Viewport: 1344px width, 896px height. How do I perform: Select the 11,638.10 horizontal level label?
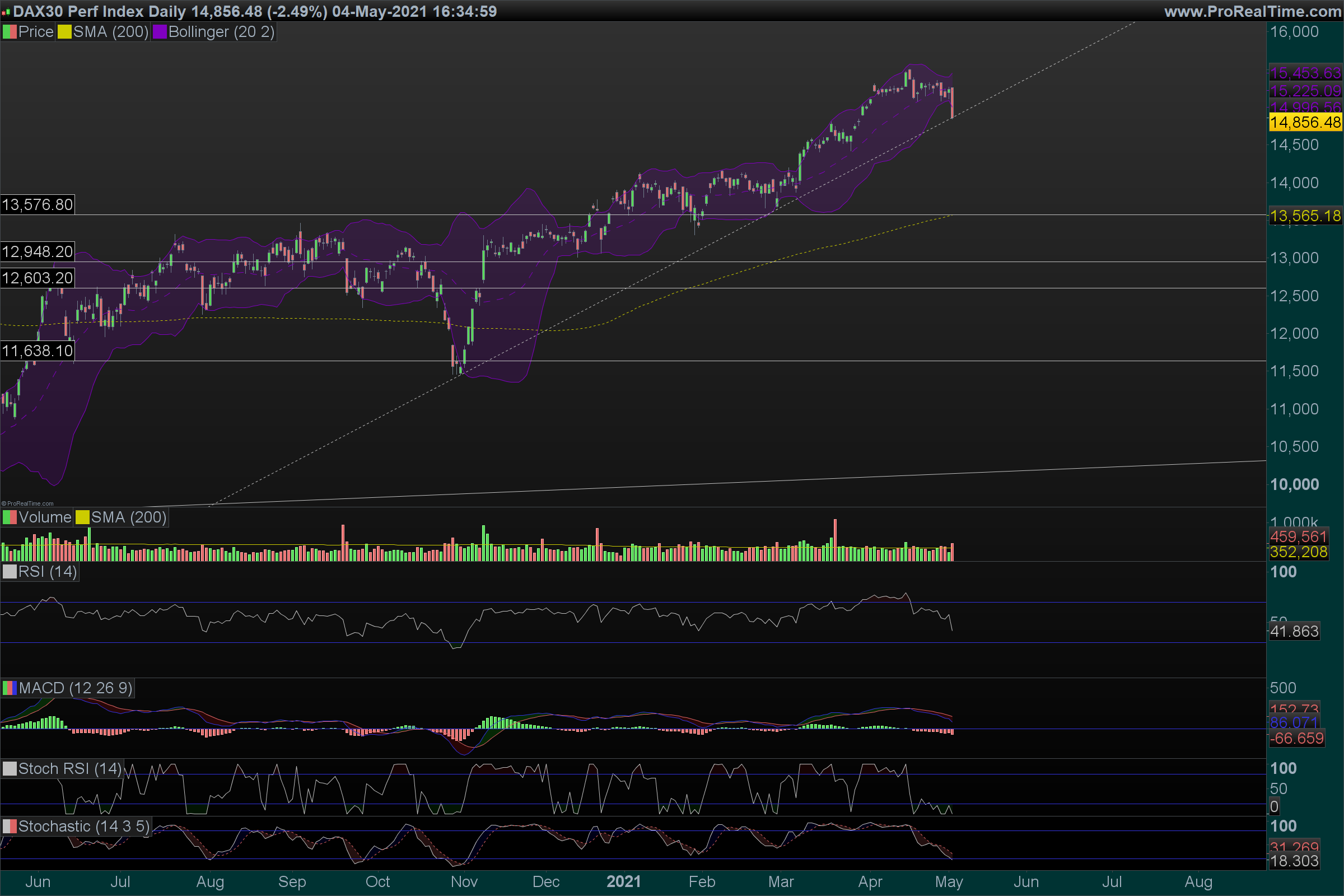(x=37, y=351)
